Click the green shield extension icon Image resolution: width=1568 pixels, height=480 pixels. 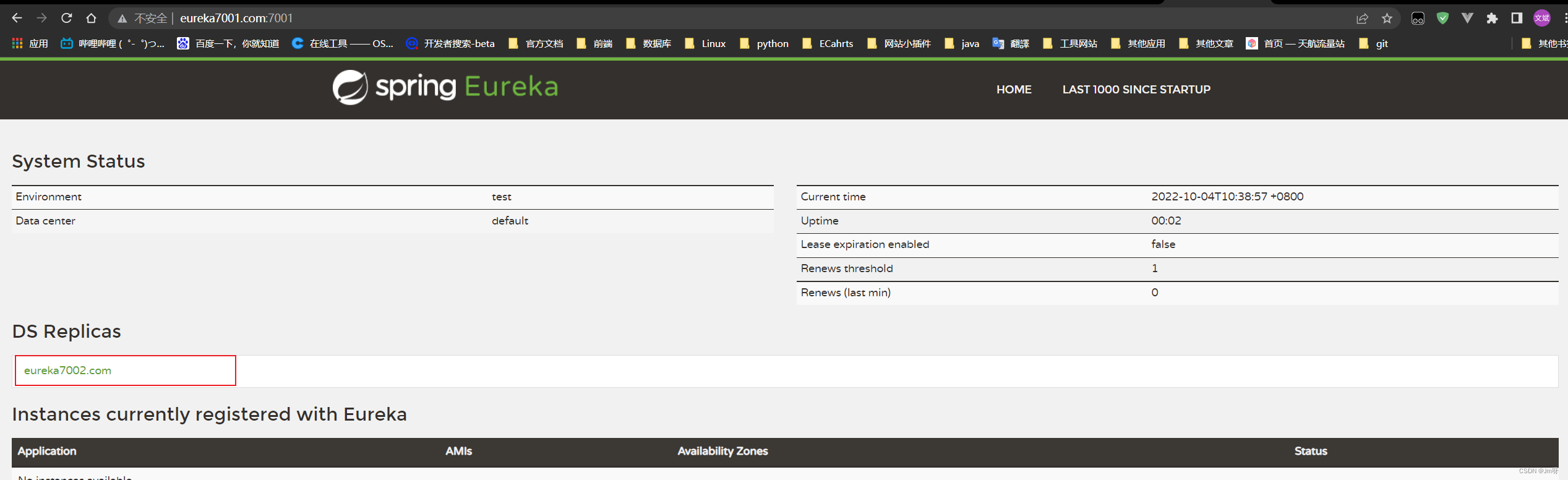1442,18
